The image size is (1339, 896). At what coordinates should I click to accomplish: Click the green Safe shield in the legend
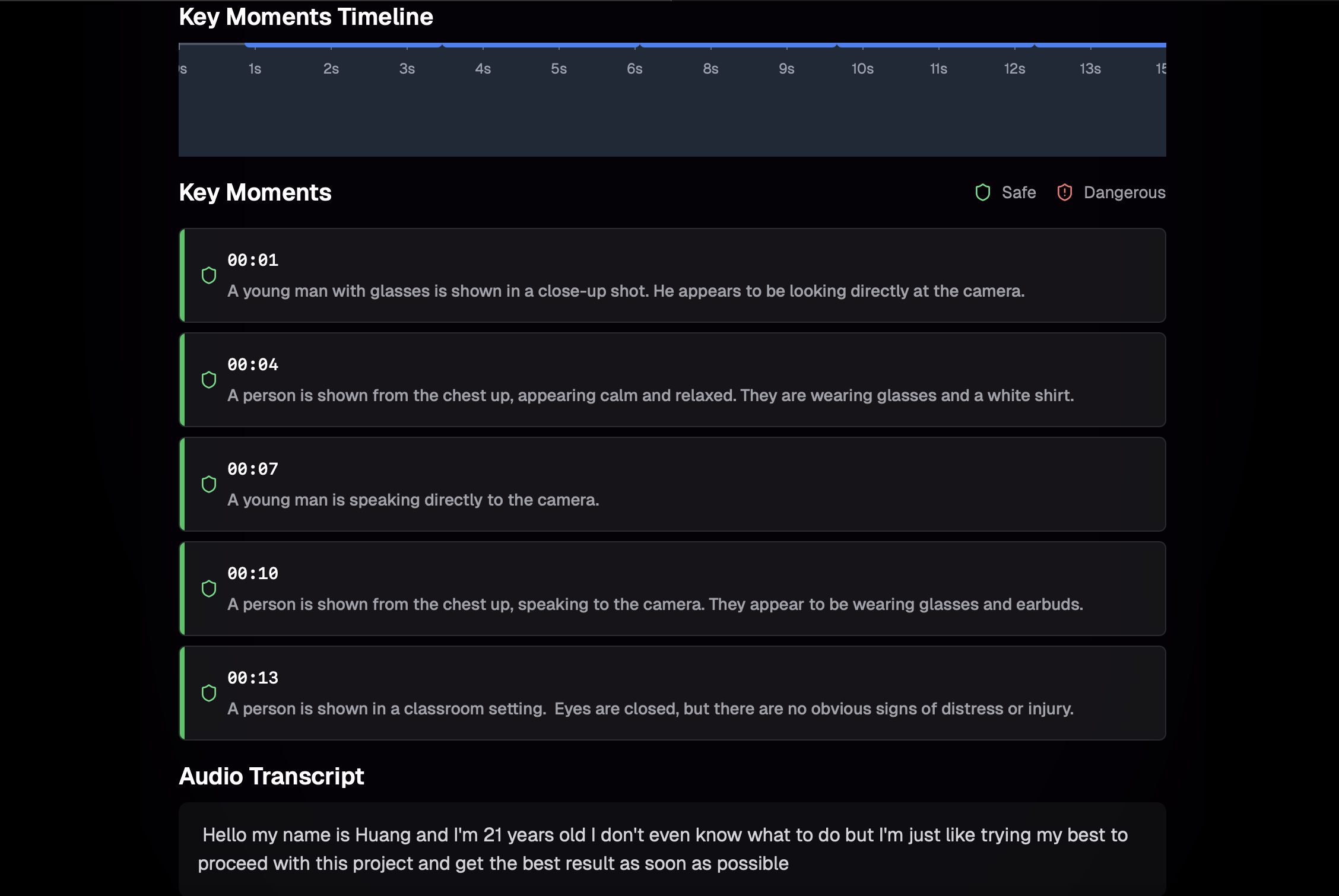(x=983, y=192)
